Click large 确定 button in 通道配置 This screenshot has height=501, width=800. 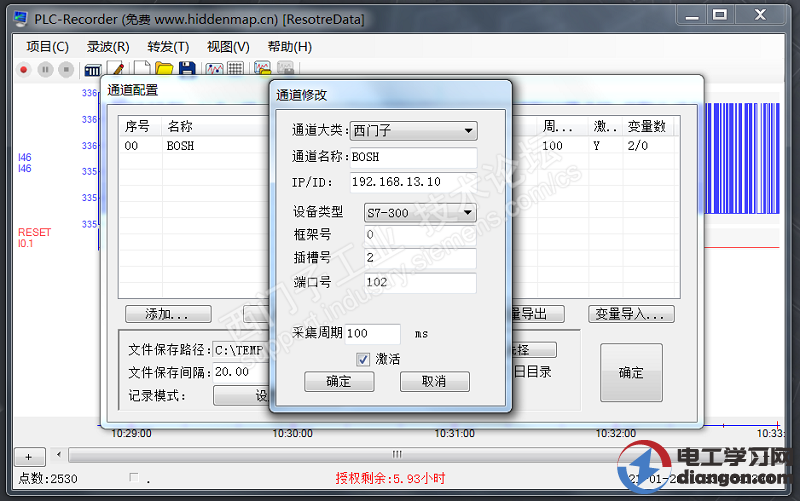pyautogui.click(x=631, y=372)
